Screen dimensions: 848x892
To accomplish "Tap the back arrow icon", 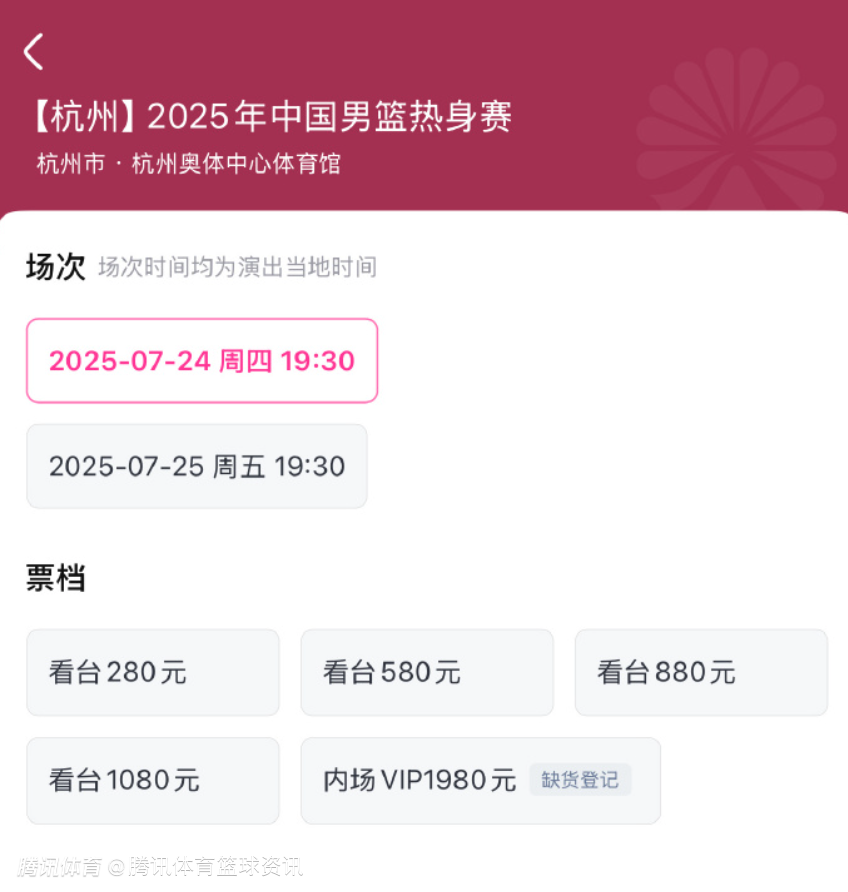I will [34, 52].
